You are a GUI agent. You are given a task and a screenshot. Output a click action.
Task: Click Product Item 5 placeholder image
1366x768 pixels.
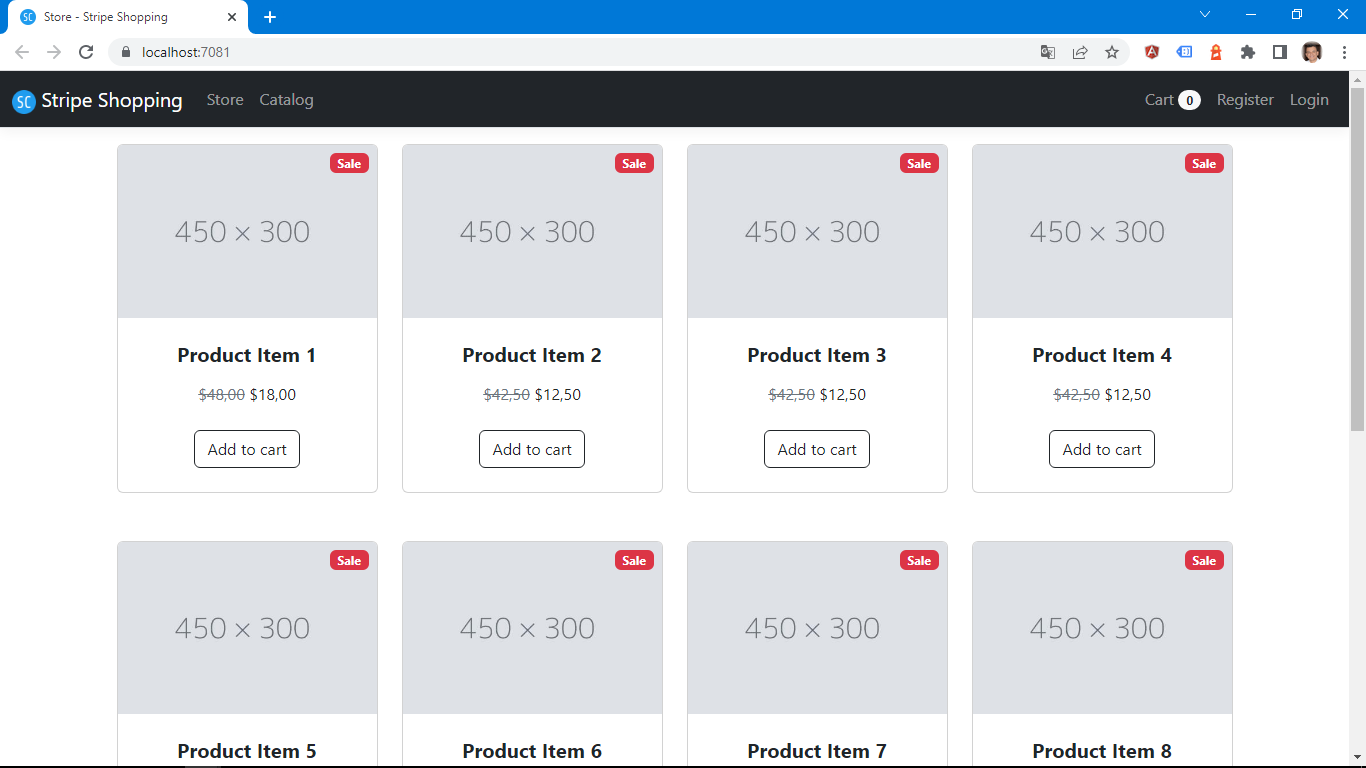click(247, 628)
